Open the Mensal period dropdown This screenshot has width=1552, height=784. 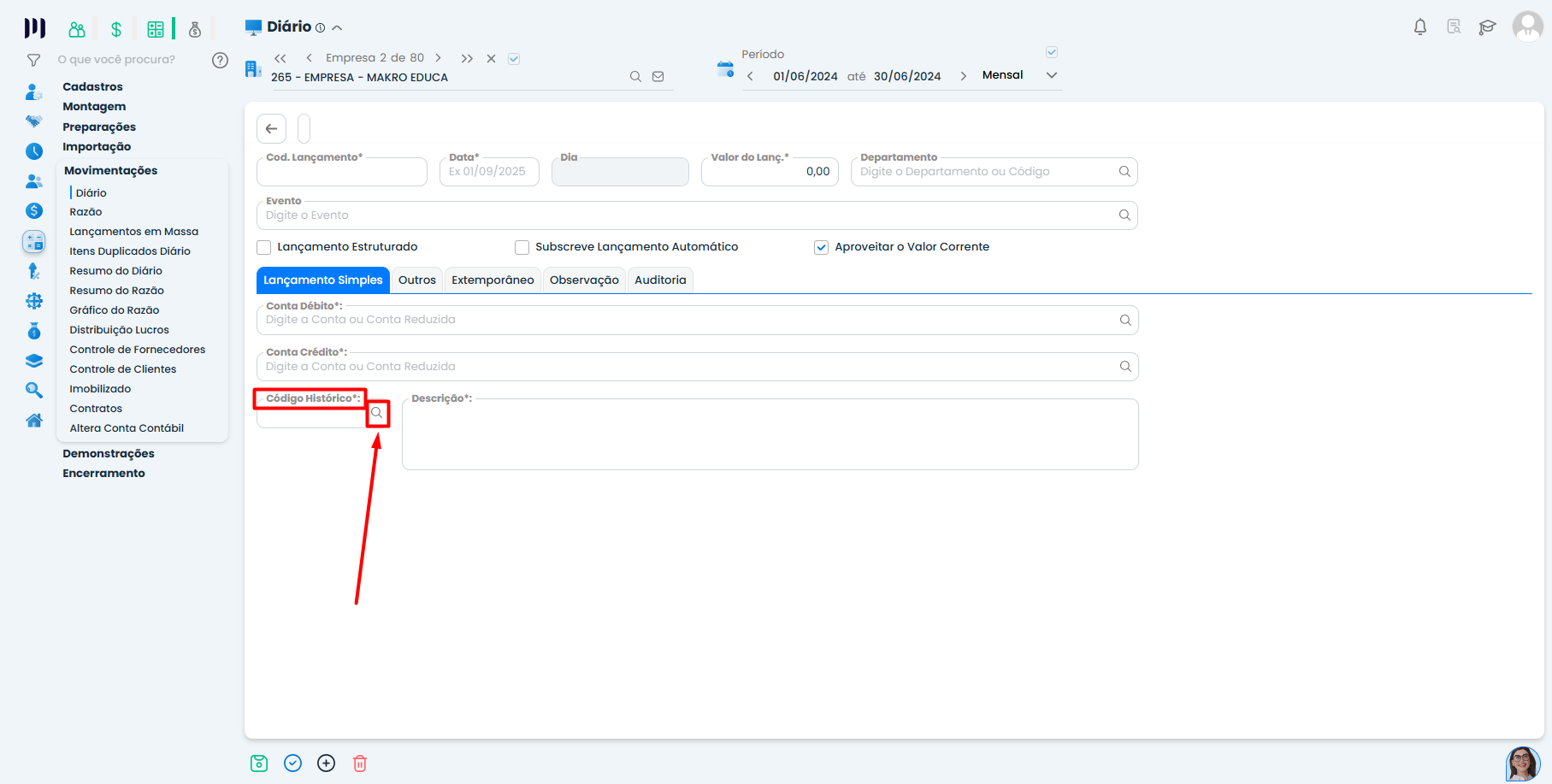coord(1051,75)
